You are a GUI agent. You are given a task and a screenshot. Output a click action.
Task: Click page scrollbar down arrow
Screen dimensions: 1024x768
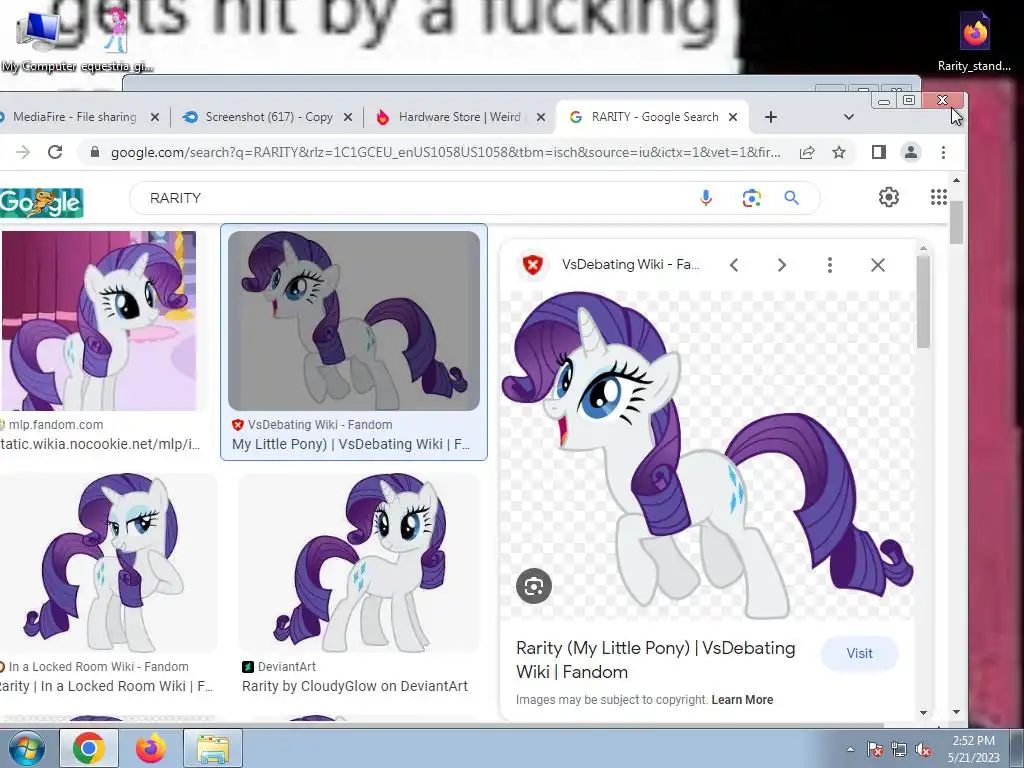point(956,712)
